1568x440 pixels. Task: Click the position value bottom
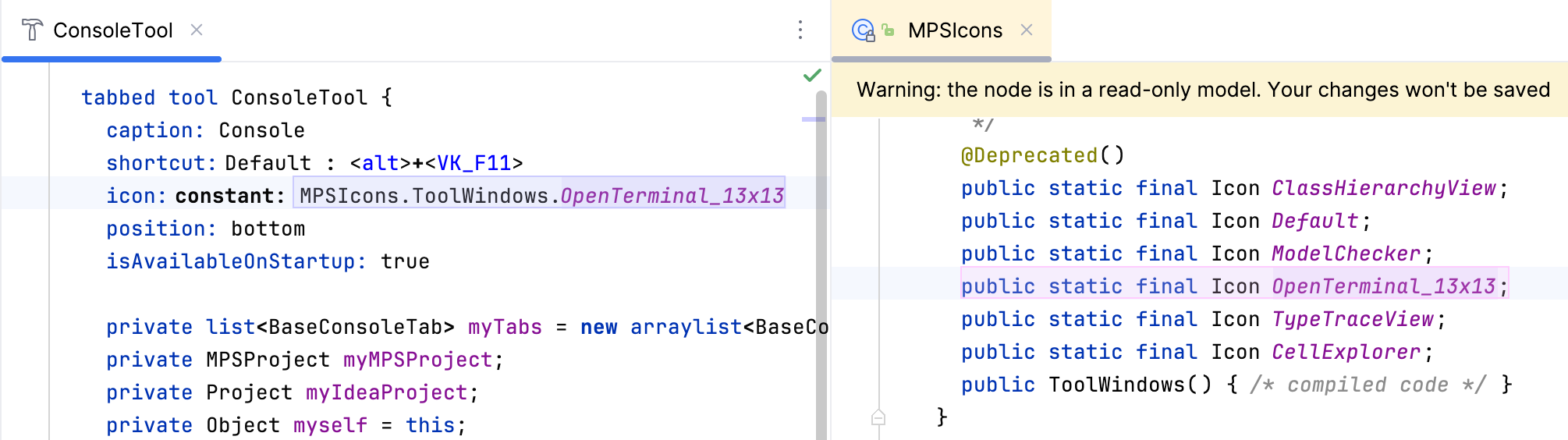click(268, 229)
